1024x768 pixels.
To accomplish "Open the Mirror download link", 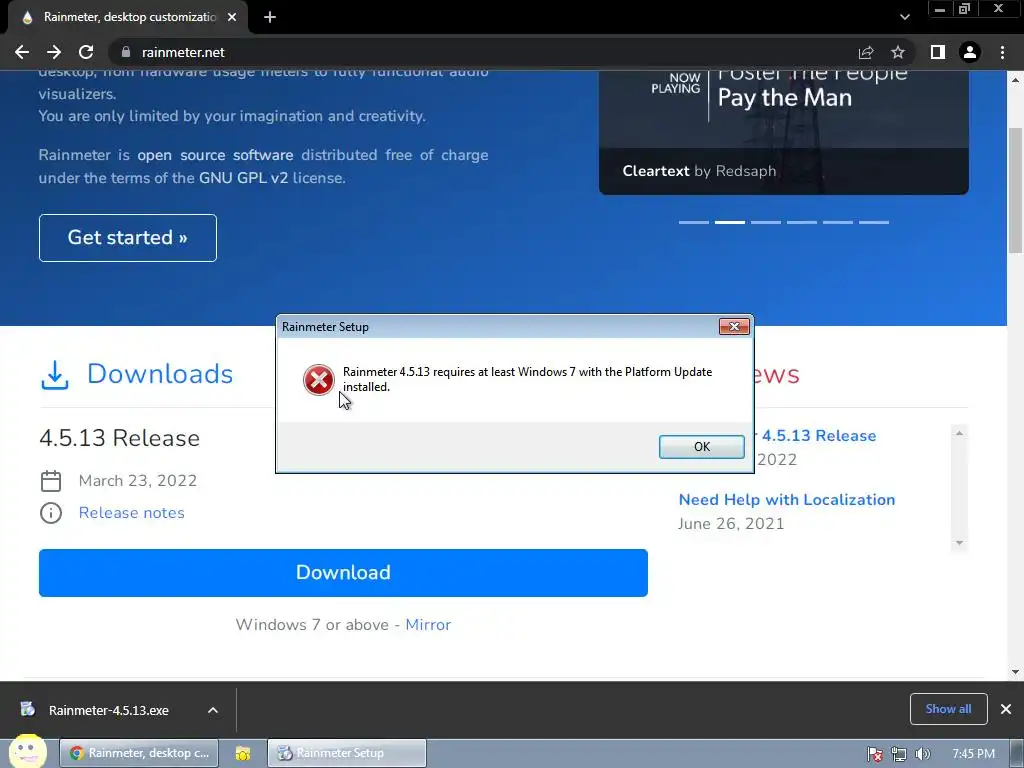I will click(428, 624).
